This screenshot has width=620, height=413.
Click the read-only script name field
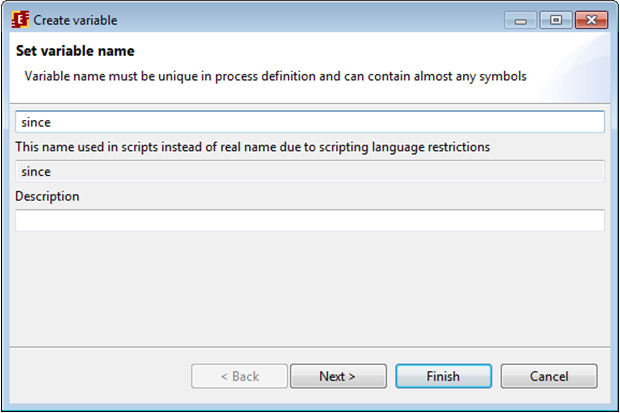[309, 172]
